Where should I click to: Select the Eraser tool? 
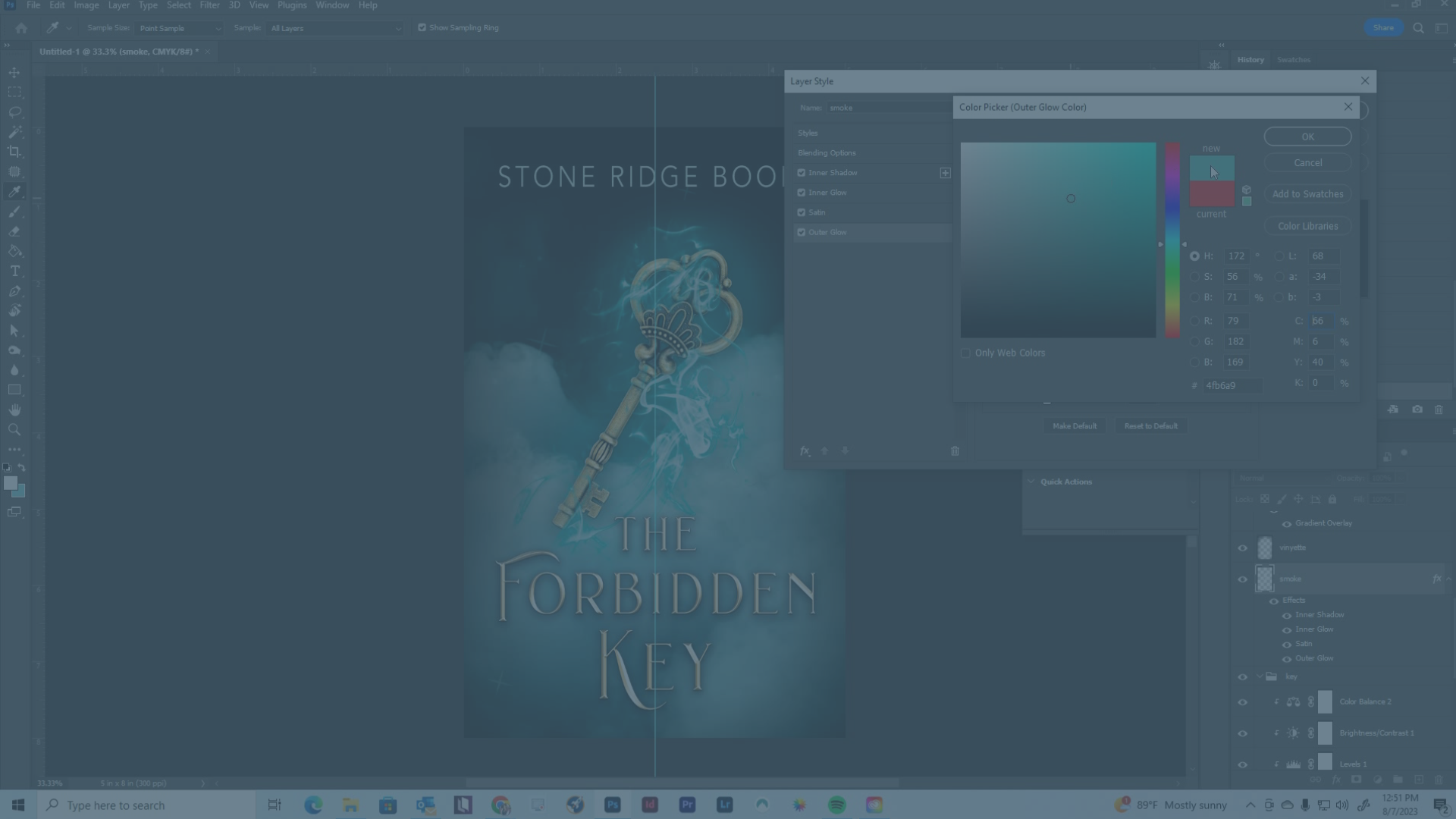(14, 231)
